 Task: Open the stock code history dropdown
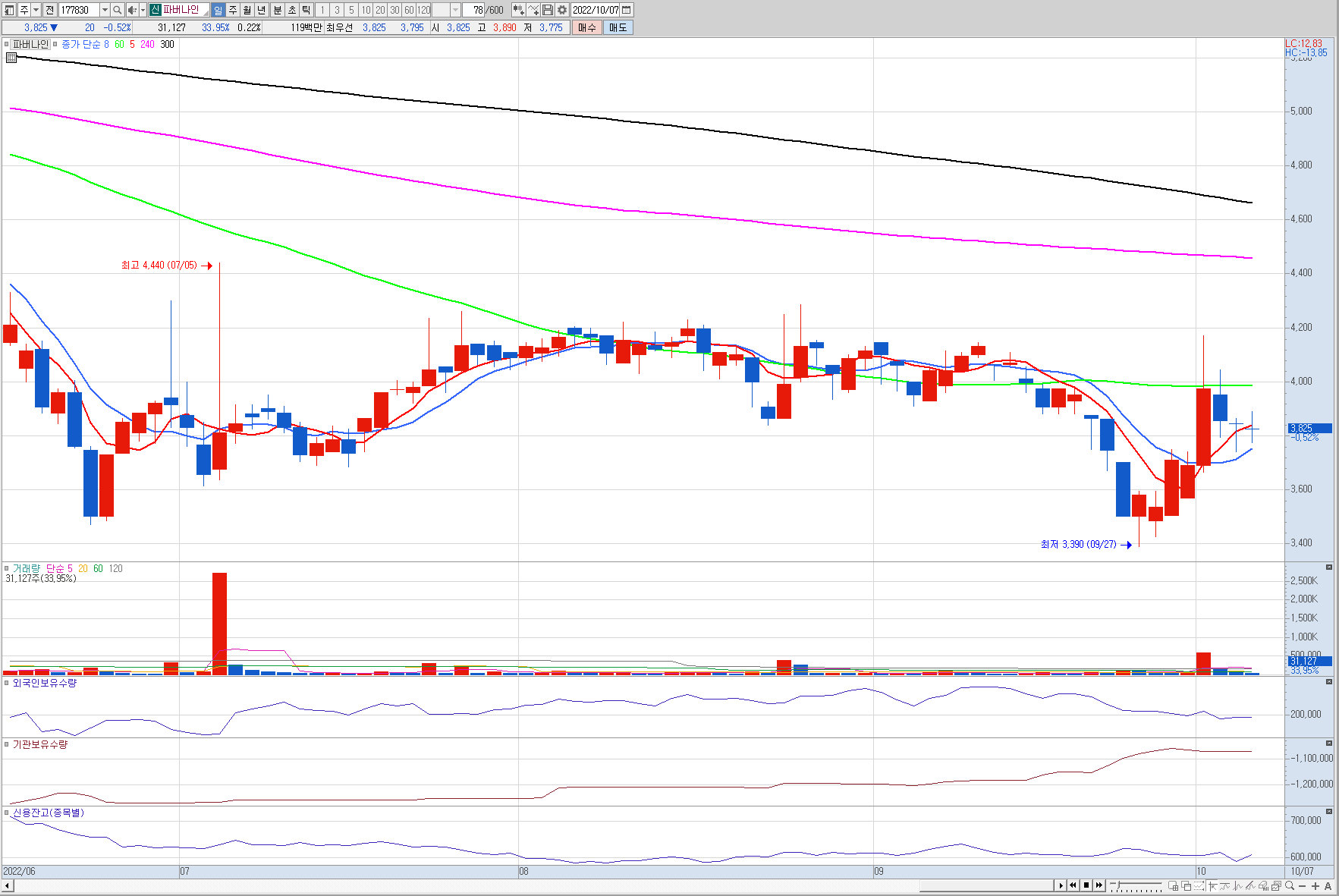105,10
